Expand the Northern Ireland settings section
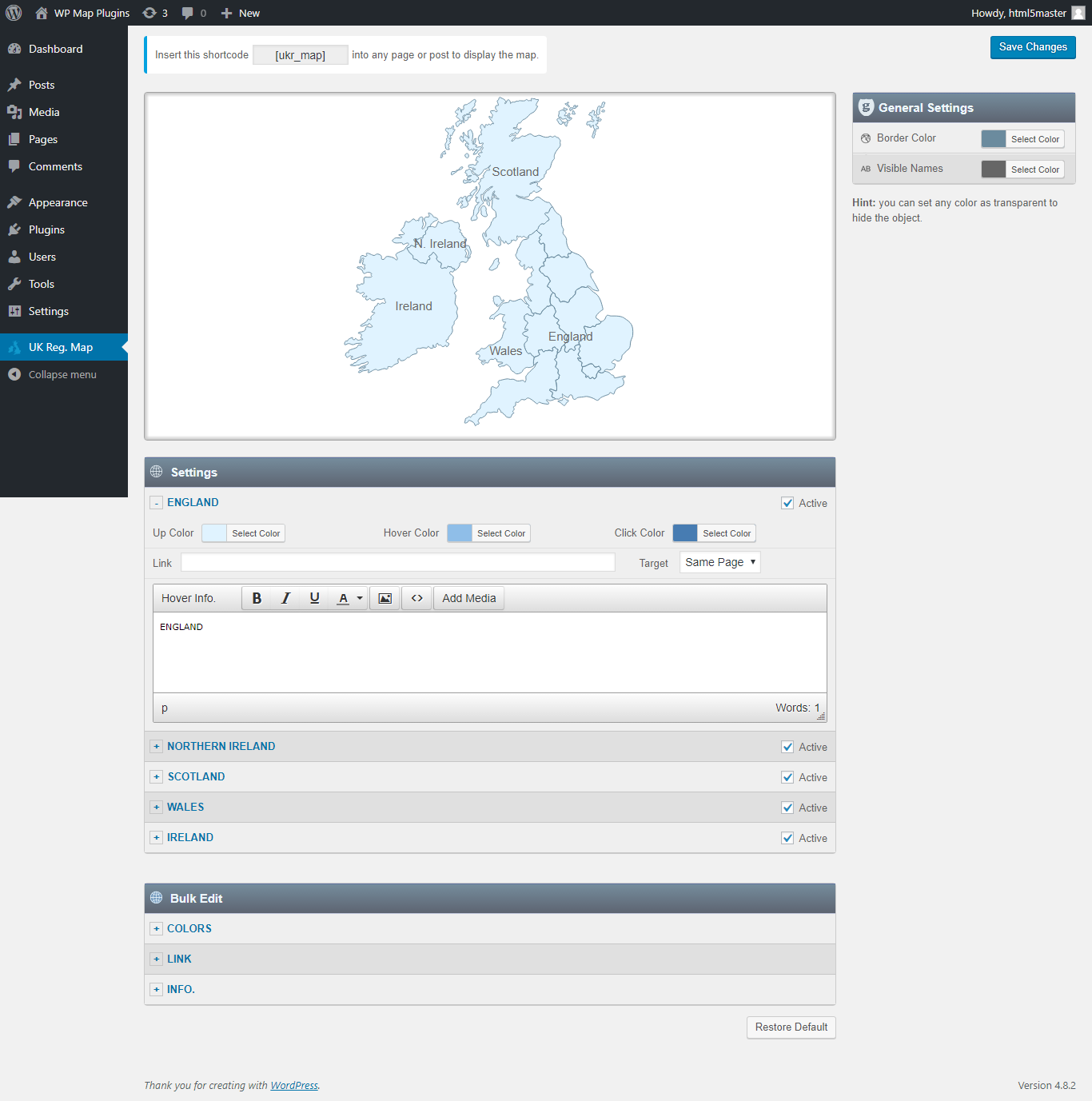The height and width of the screenshot is (1101, 1092). pyautogui.click(x=157, y=746)
